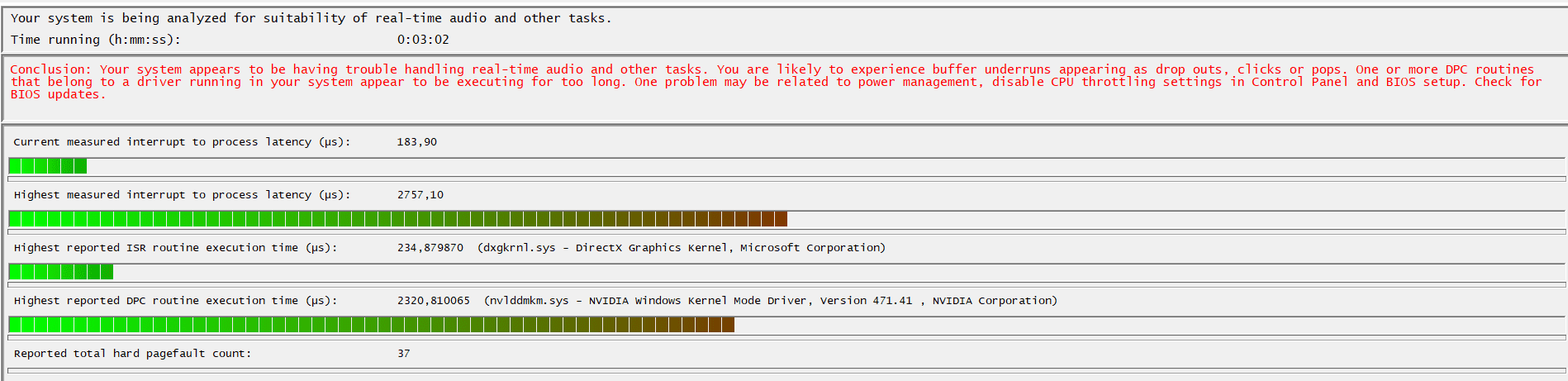Click the system being analyzed header text

point(311,18)
